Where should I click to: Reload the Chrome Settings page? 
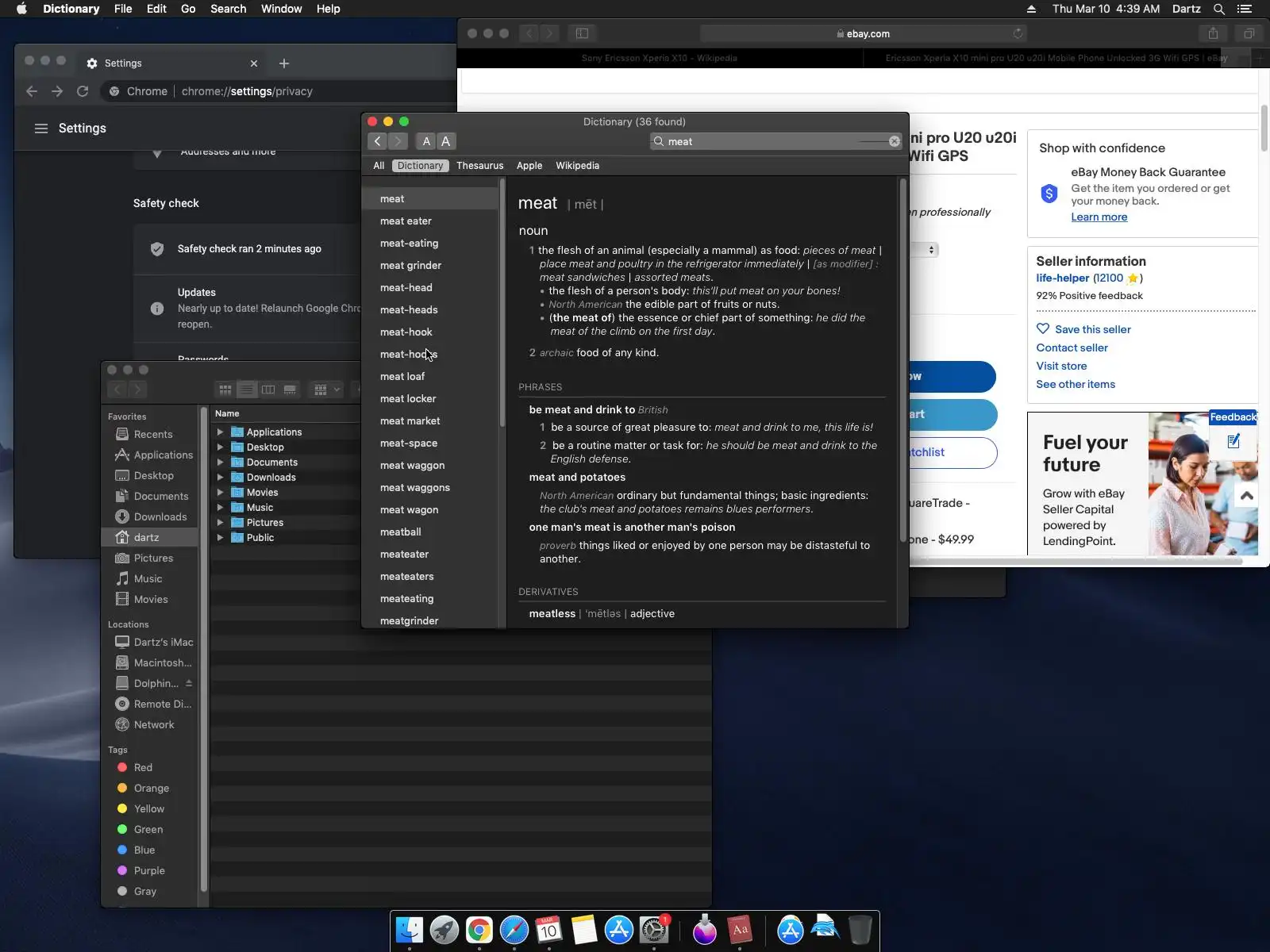click(x=83, y=91)
